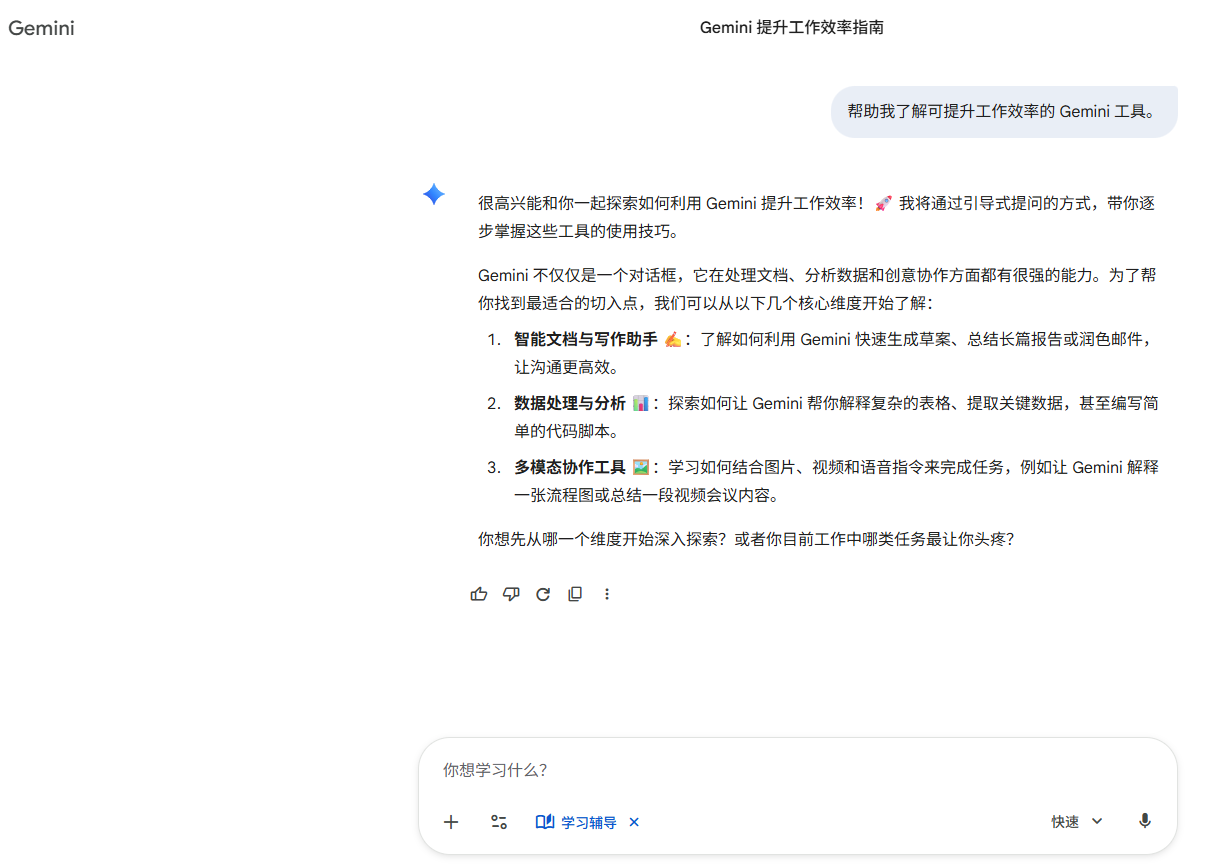Open the tools settings icon beside the plus

pyautogui.click(x=499, y=822)
